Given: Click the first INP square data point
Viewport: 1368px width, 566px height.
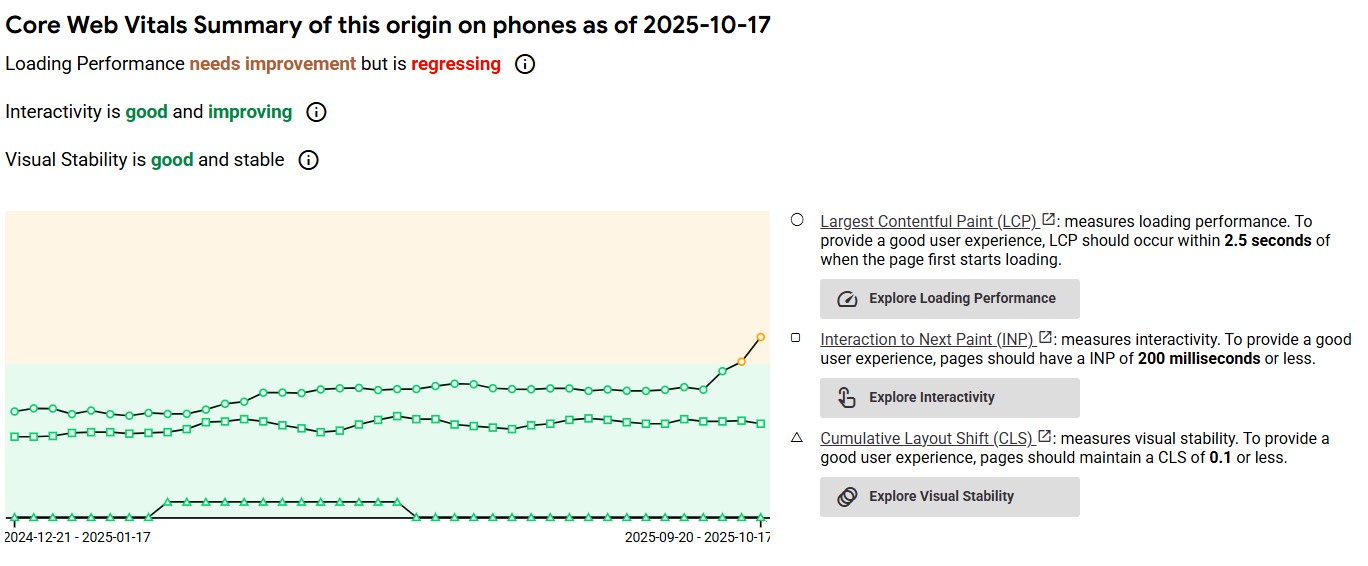Looking at the screenshot, I should tap(14, 437).
